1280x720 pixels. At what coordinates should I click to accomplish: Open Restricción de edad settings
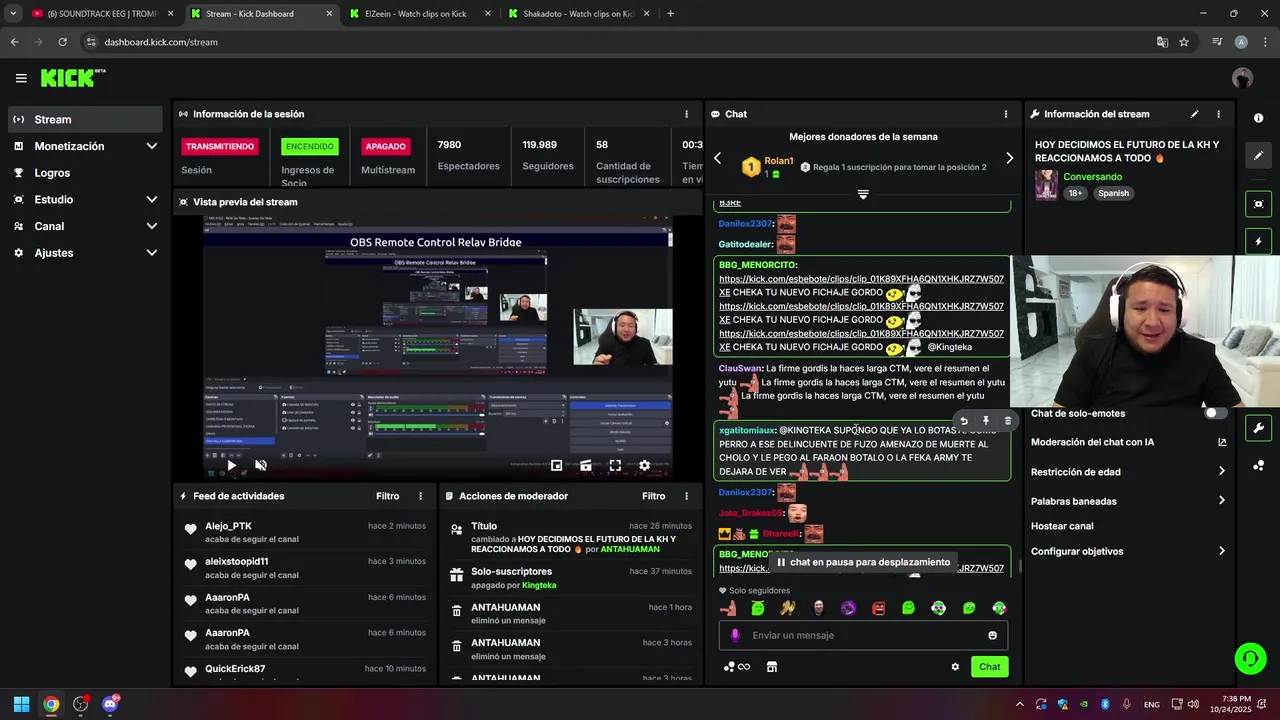[1128, 472]
